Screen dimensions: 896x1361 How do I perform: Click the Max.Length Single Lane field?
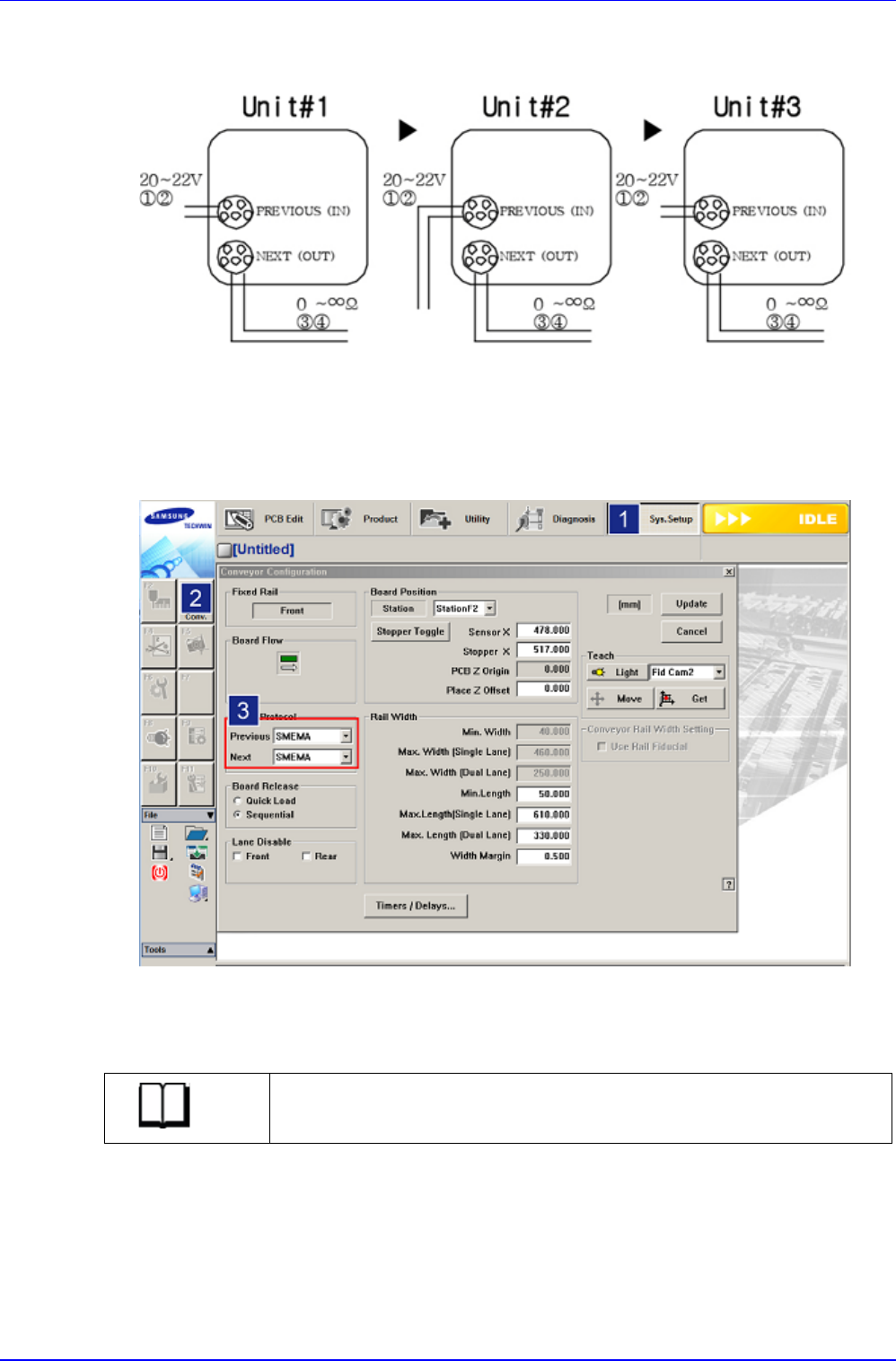(x=544, y=814)
